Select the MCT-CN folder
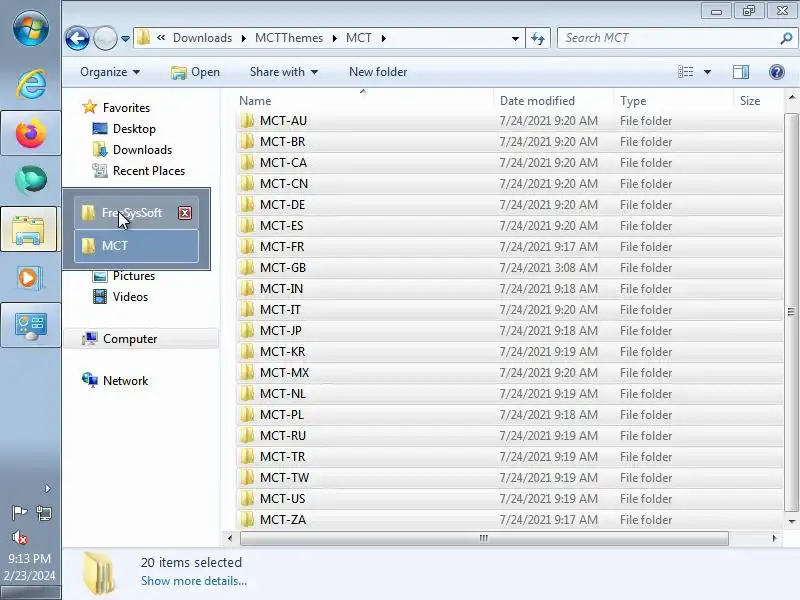The image size is (800, 600). click(509, 184)
